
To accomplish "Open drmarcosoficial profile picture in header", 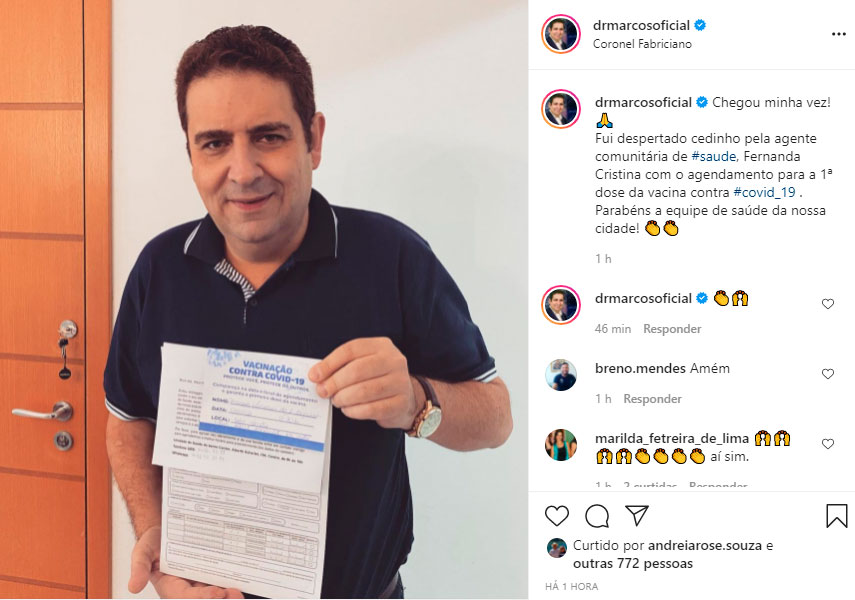I will (561, 34).
